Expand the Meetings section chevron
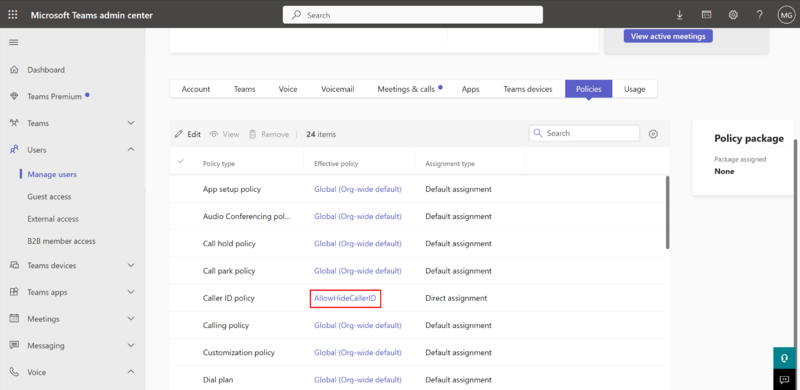Viewport: 800px width, 390px height. 131,319
